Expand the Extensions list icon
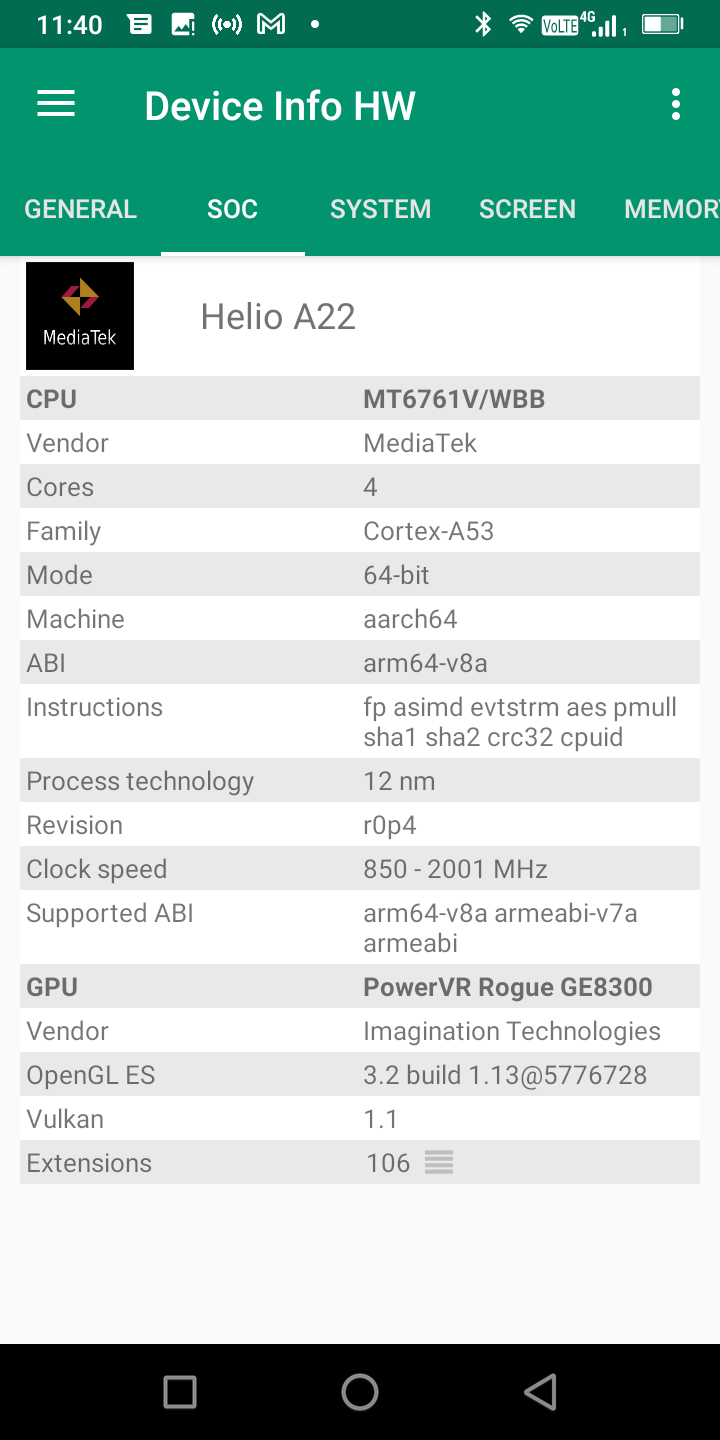Viewport: 720px width, 1440px height. point(439,1162)
